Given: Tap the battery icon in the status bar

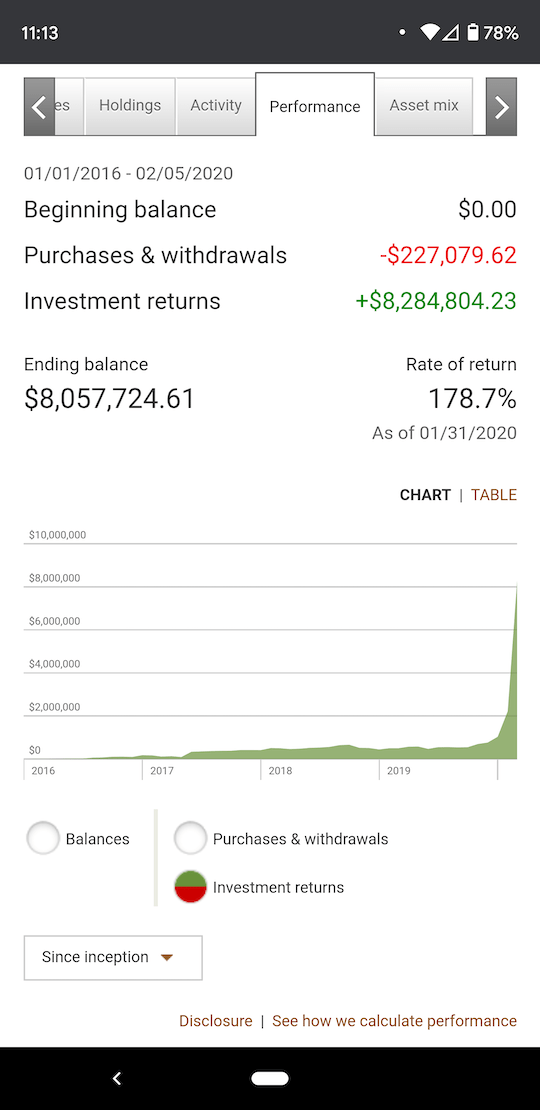Looking at the screenshot, I should pos(473,33).
